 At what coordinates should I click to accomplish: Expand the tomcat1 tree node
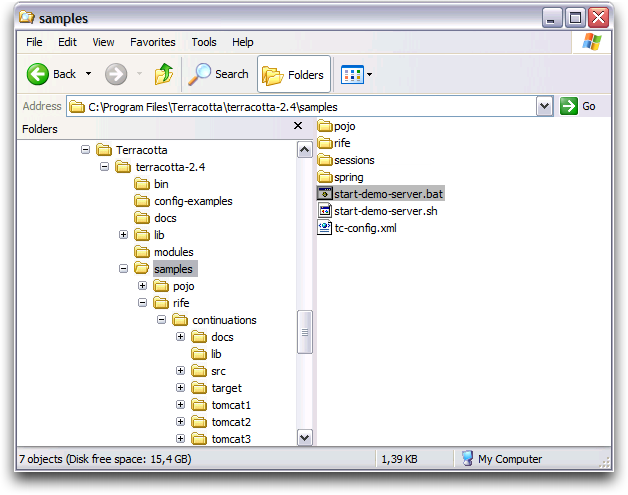pyautogui.click(x=181, y=405)
